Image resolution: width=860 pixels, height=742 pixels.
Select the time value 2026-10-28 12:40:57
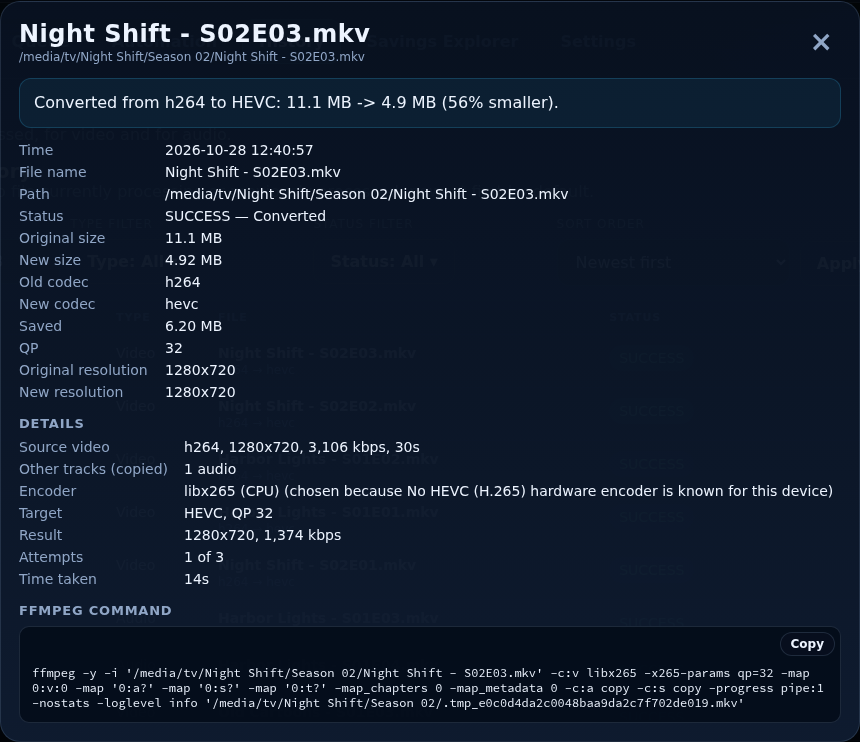tap(239, 150)
